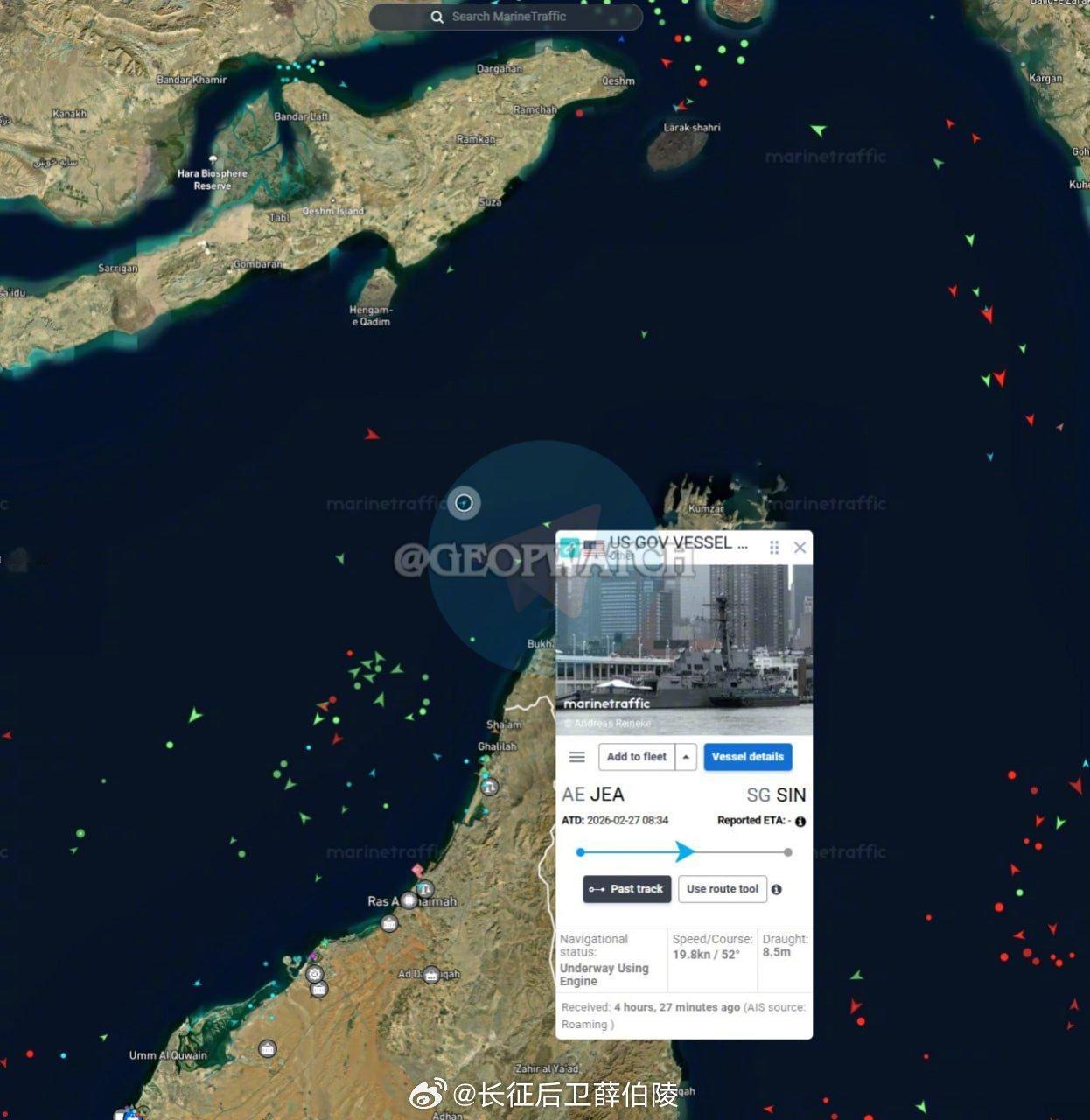Close the US GOV VESSEL popup

pos(800,547)
